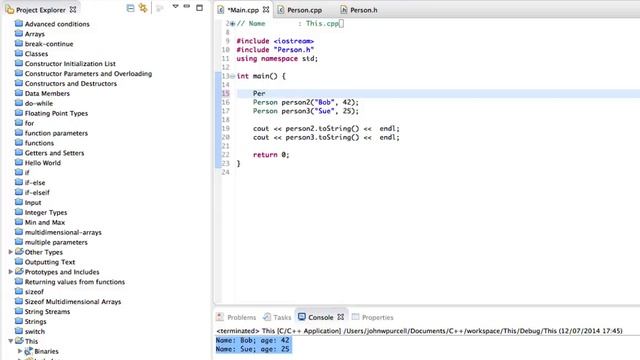Expand the Other Types project
This screenshot has height=360, width=640.
pos(11,252)
